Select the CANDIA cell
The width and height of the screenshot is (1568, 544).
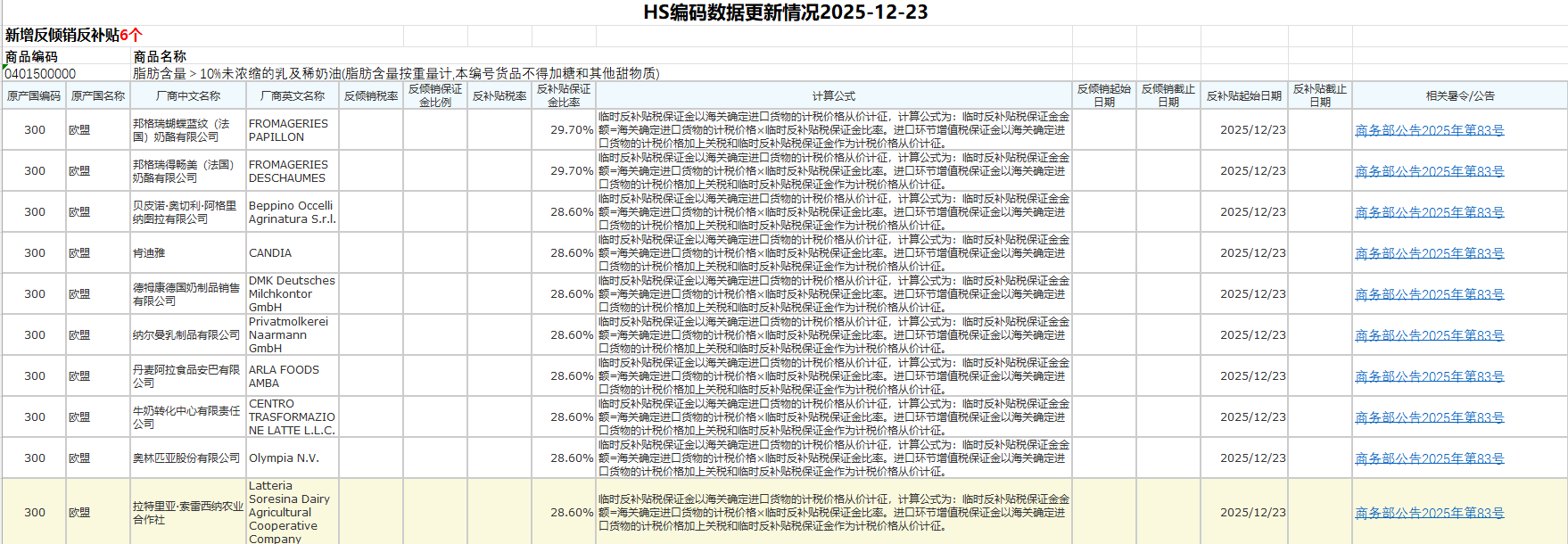293,253
